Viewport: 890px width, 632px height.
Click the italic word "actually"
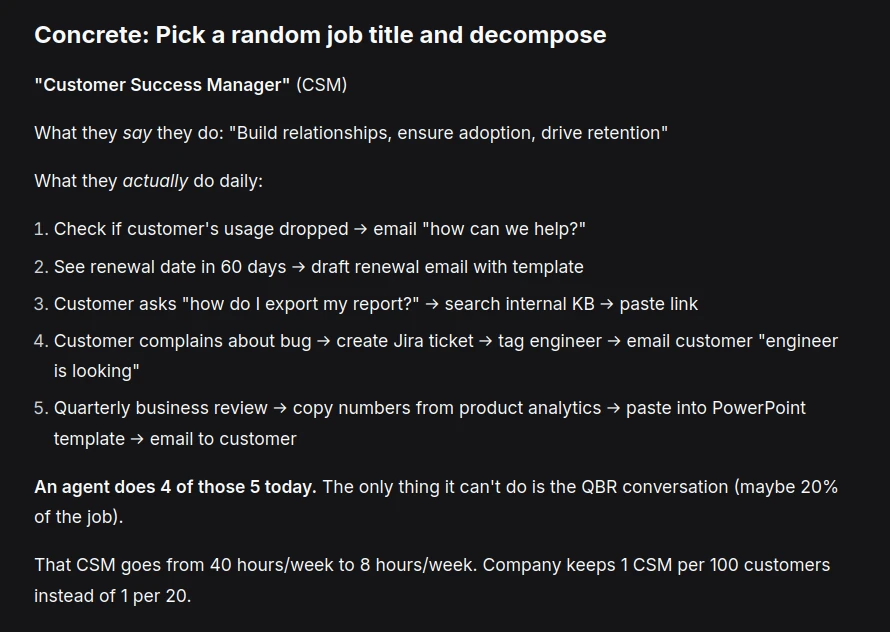pos(155,181)
